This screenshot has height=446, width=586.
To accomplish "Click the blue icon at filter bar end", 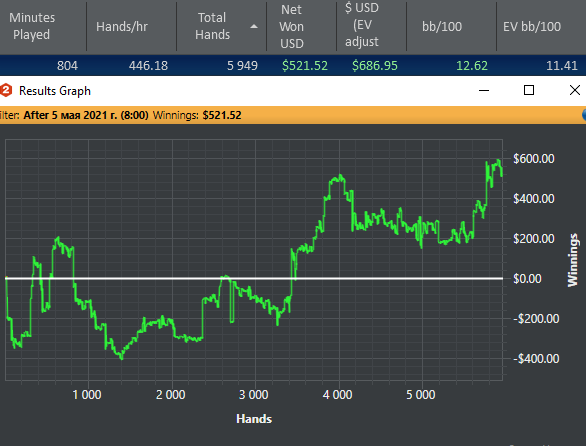I will coord(584,115).
